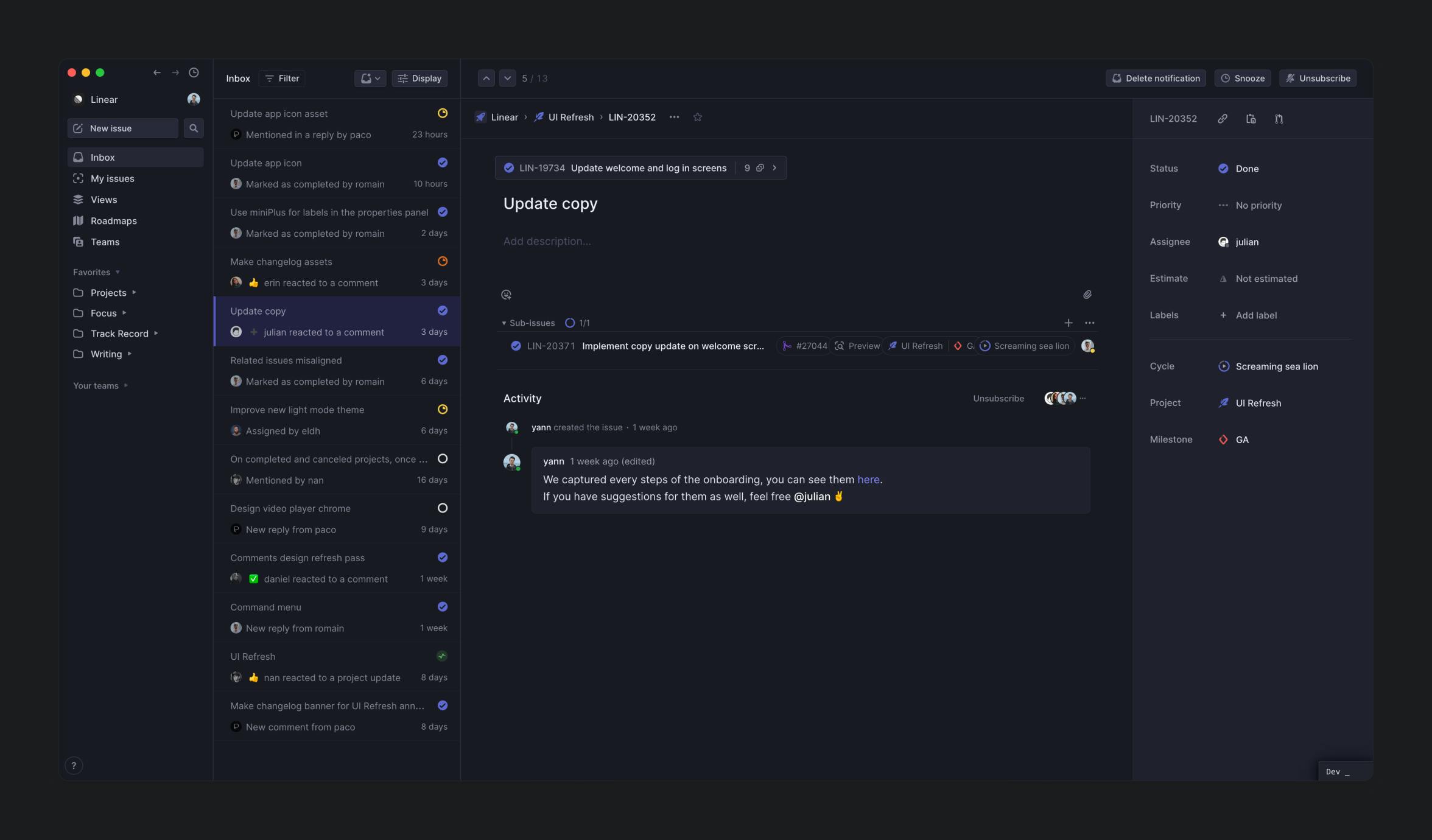Open Teams in the sidebar
This screenshot has width=1432, height=840.
tap(135, 242)
